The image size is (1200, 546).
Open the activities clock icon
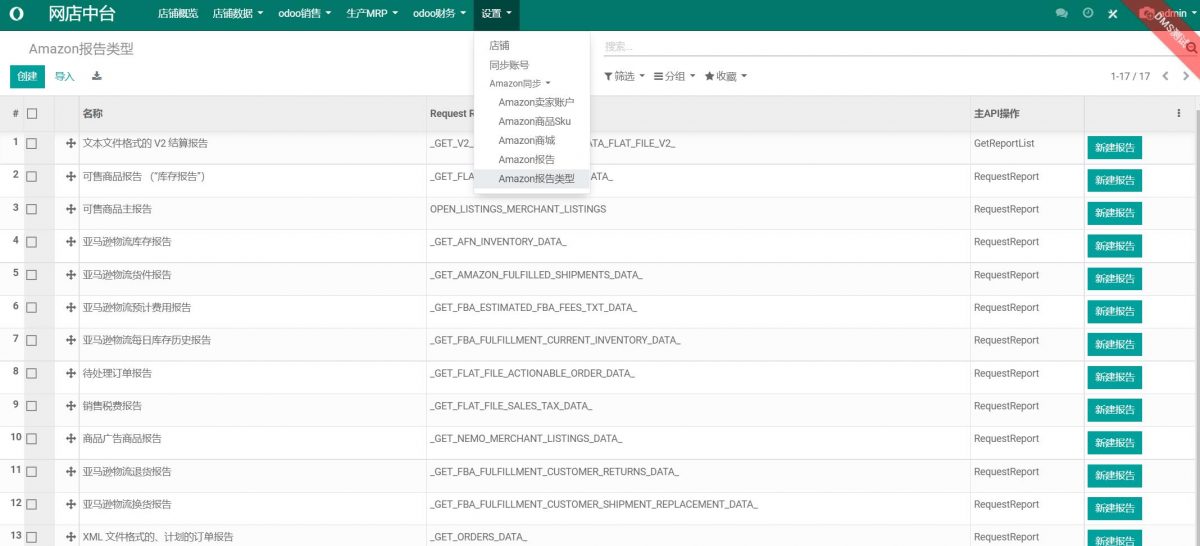1088,14
